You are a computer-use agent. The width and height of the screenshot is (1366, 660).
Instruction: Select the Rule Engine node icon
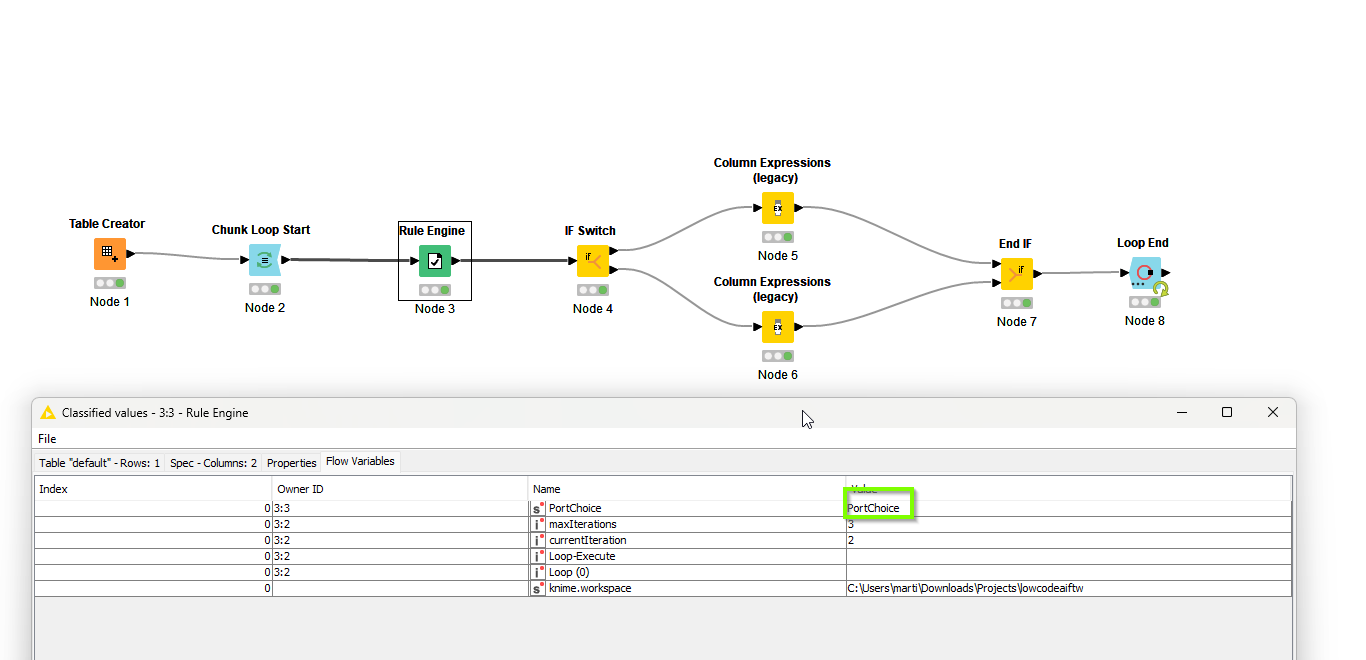click(435, 261)
